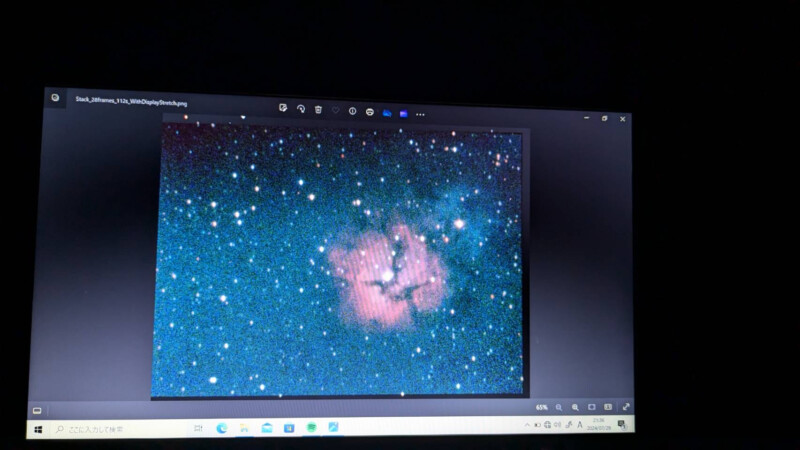
Task: Minimize the Photos window
Action: 587,118
